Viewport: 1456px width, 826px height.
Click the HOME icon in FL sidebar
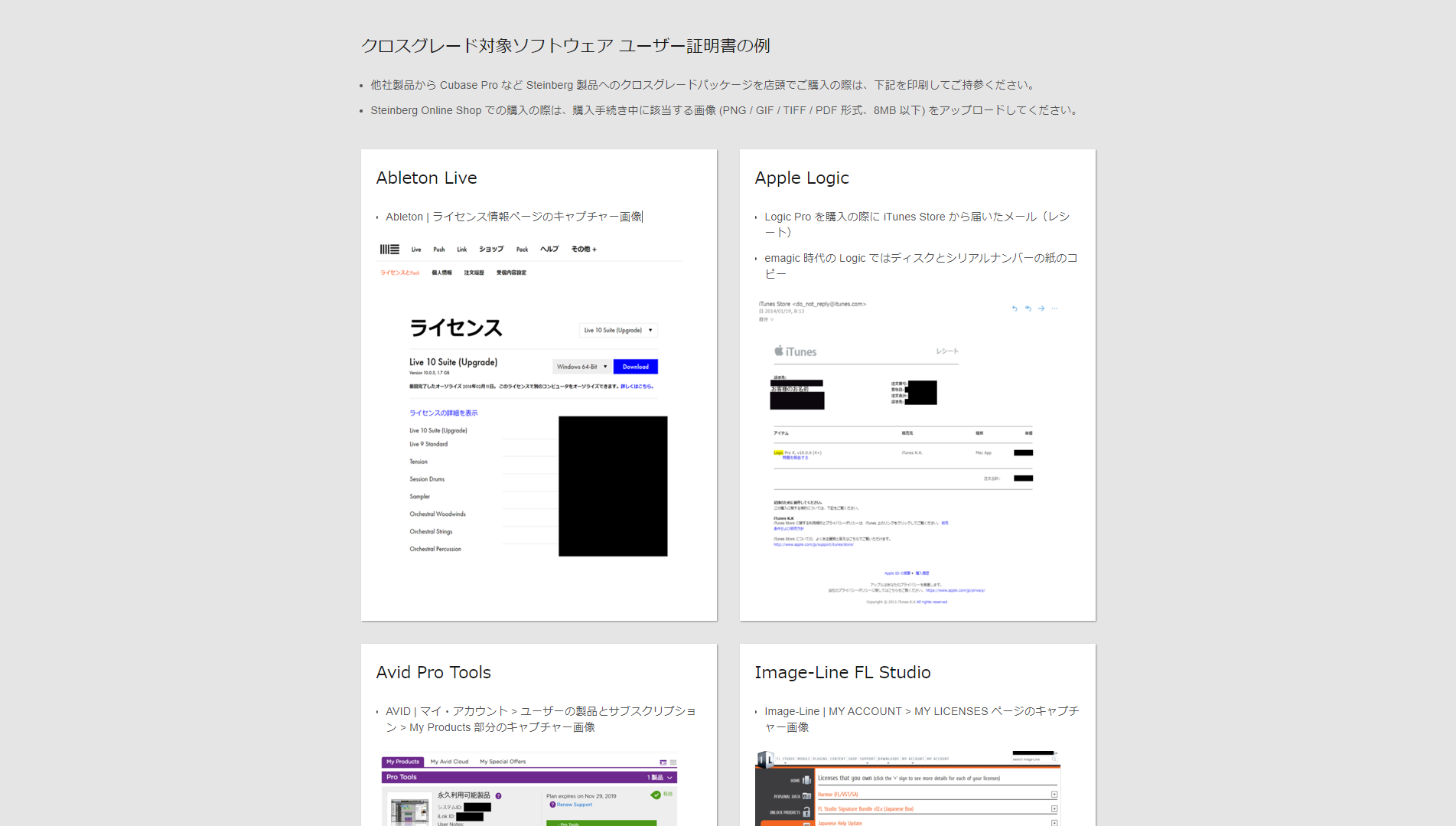click(806, 780)
